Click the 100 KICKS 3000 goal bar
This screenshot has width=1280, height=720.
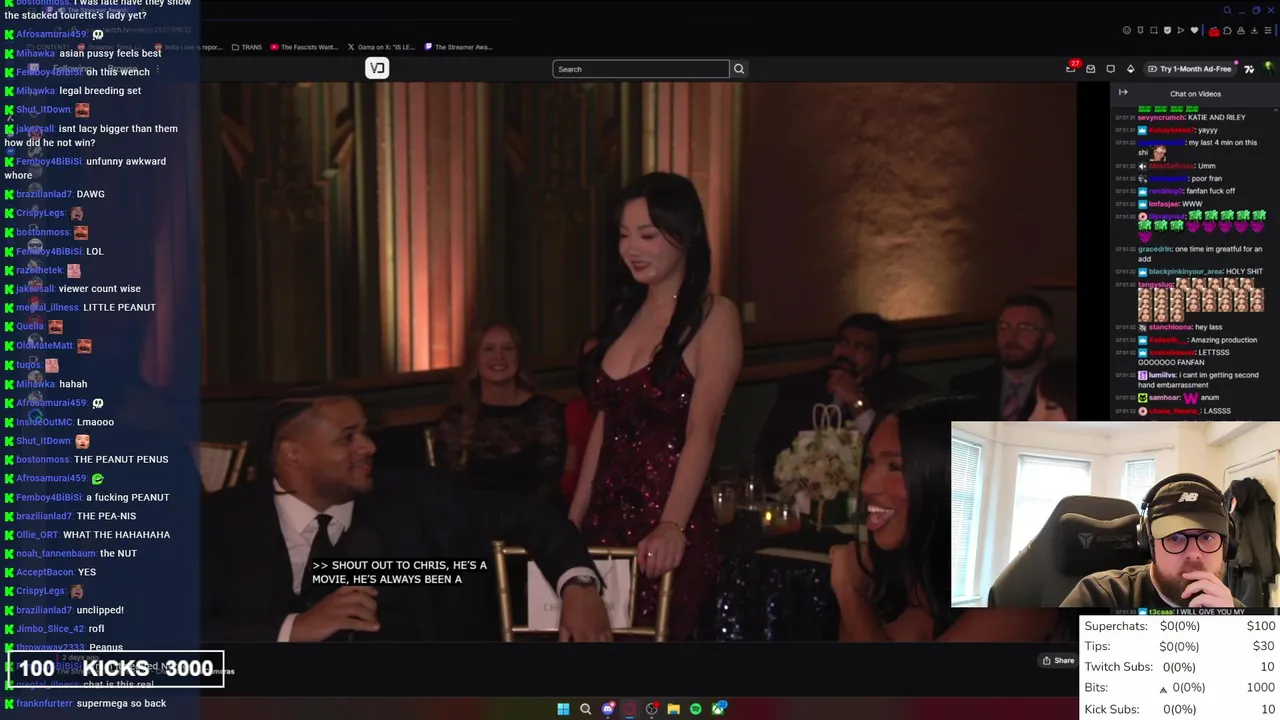116,669
